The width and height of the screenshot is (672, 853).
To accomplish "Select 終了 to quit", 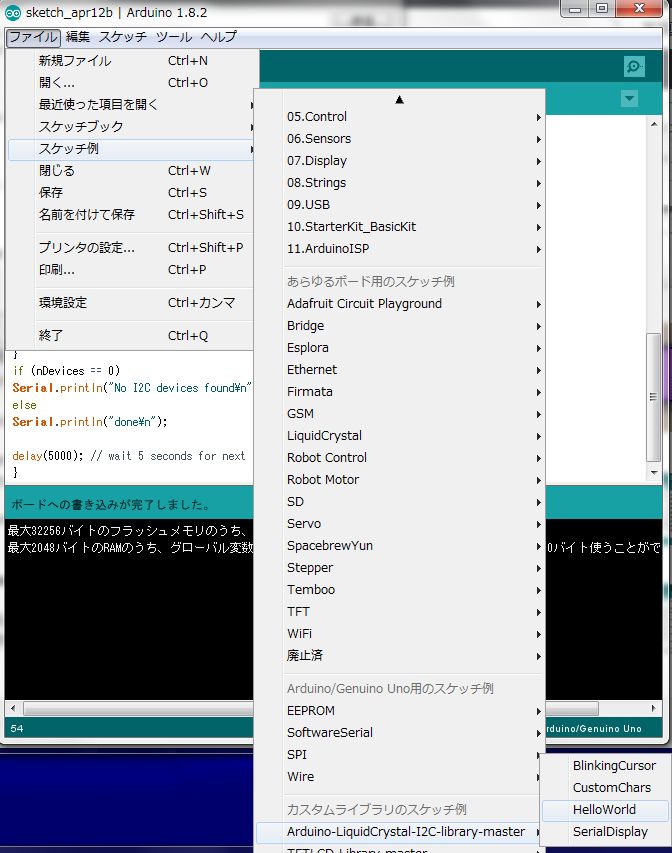I will pyautogui.click(x=131, y=336).
